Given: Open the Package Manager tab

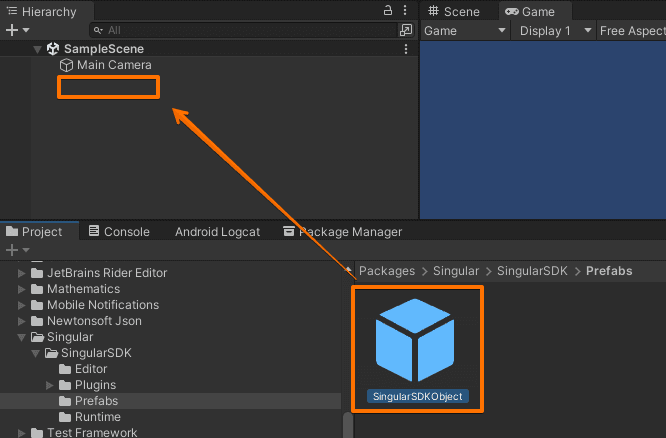Looking at the screenshot, I should [342, 231].
